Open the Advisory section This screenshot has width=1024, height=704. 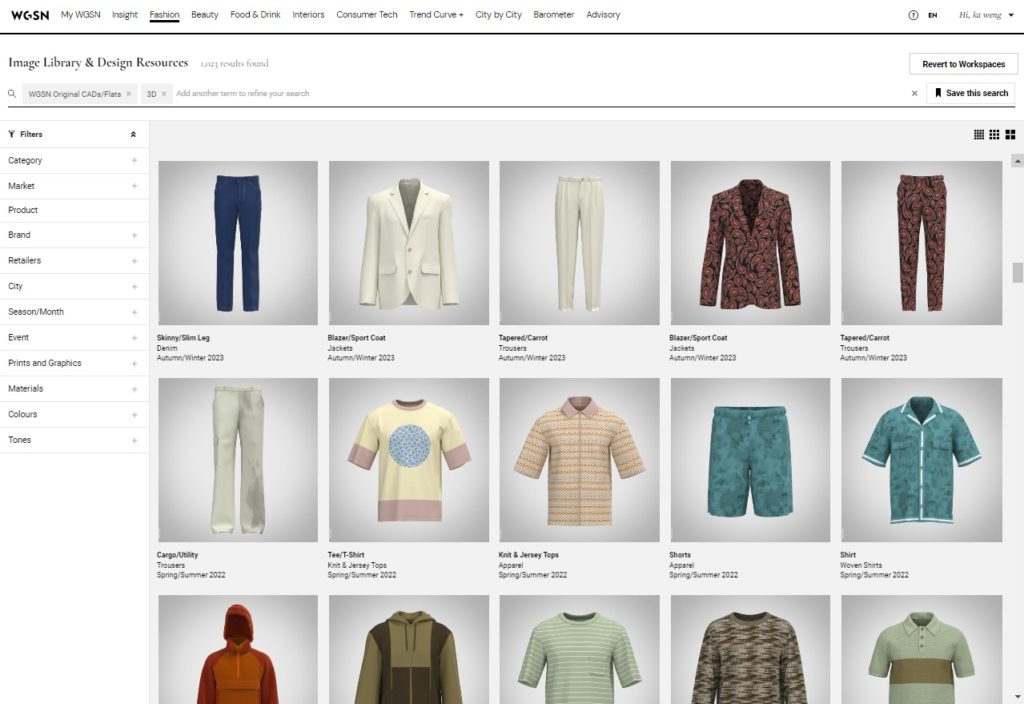[603, 14]
